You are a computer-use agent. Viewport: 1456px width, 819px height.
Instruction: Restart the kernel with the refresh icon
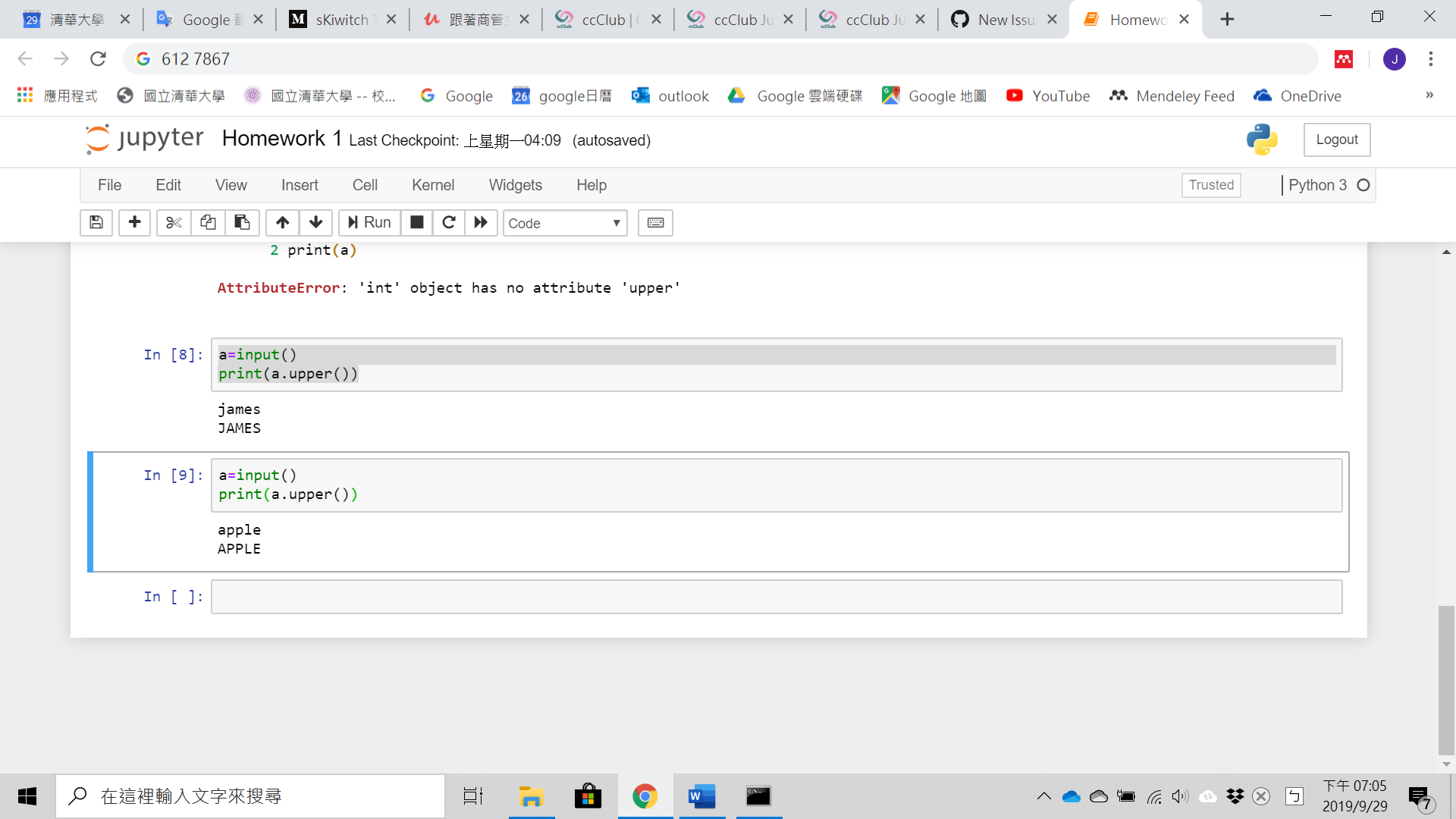point(448,222)
